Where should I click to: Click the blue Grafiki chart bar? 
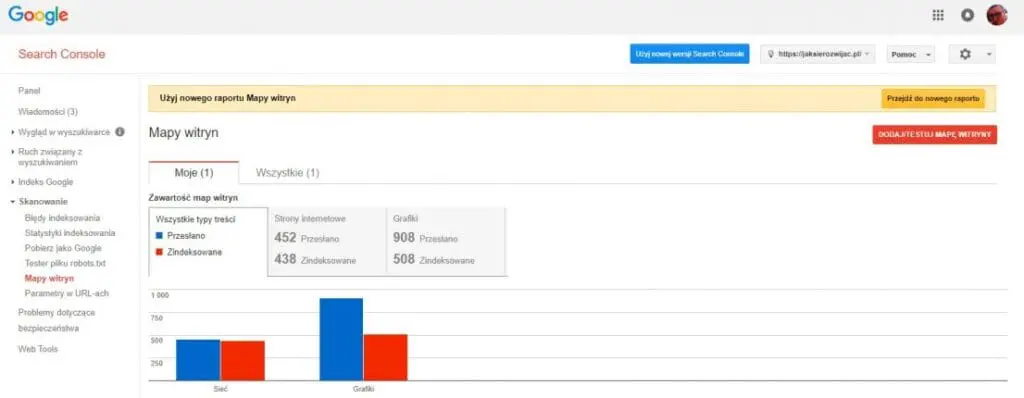(x=341, y=339)
